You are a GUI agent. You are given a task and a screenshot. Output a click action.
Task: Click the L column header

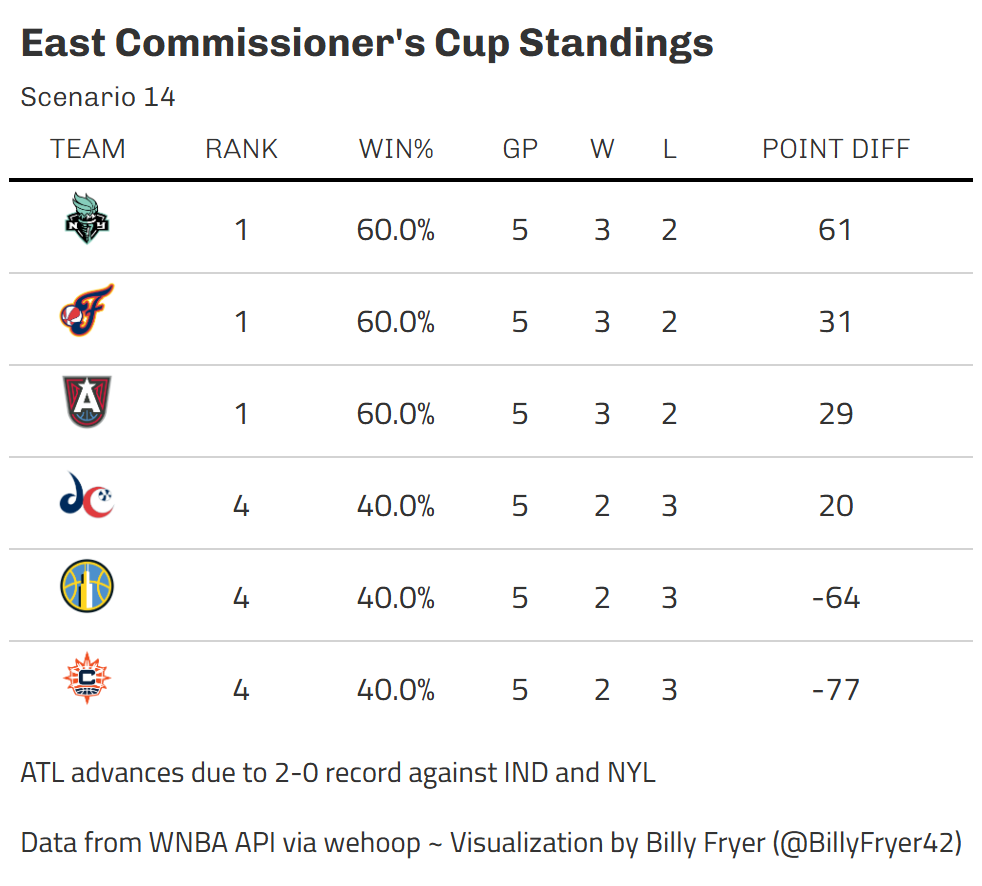pos(669,149)
